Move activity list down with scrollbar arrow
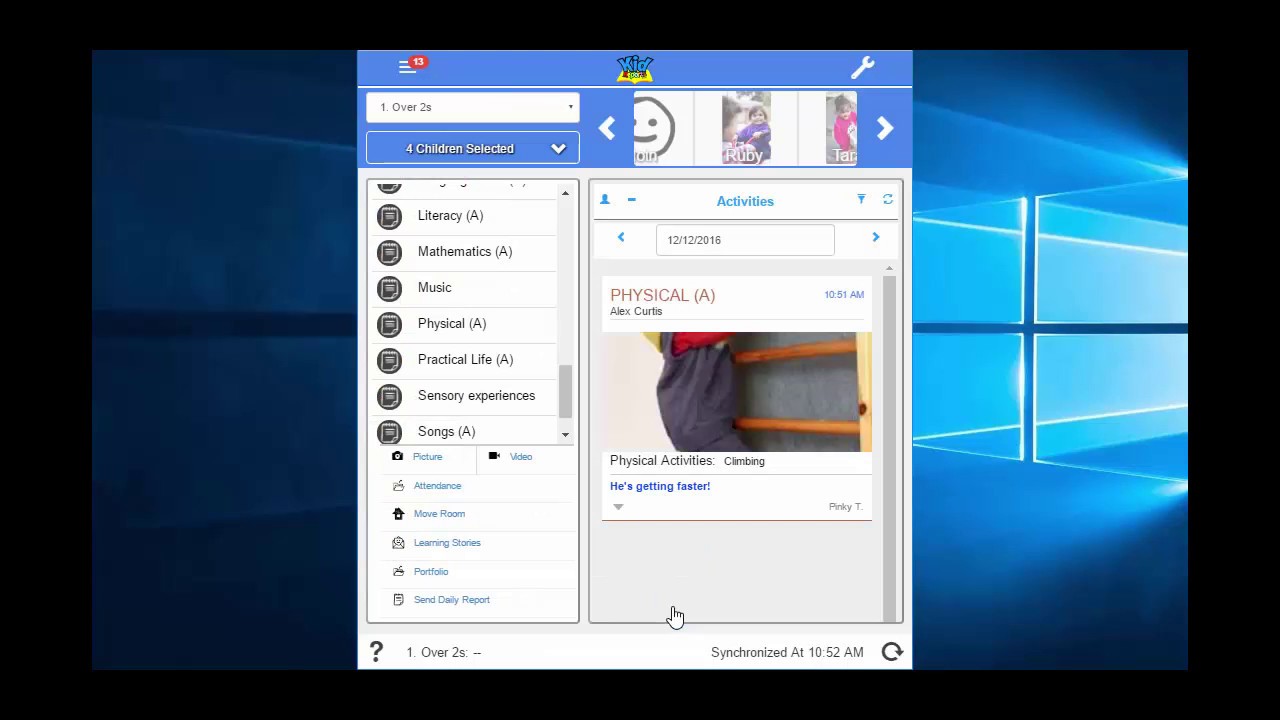 pyautogui.click(x=565, y=435)
